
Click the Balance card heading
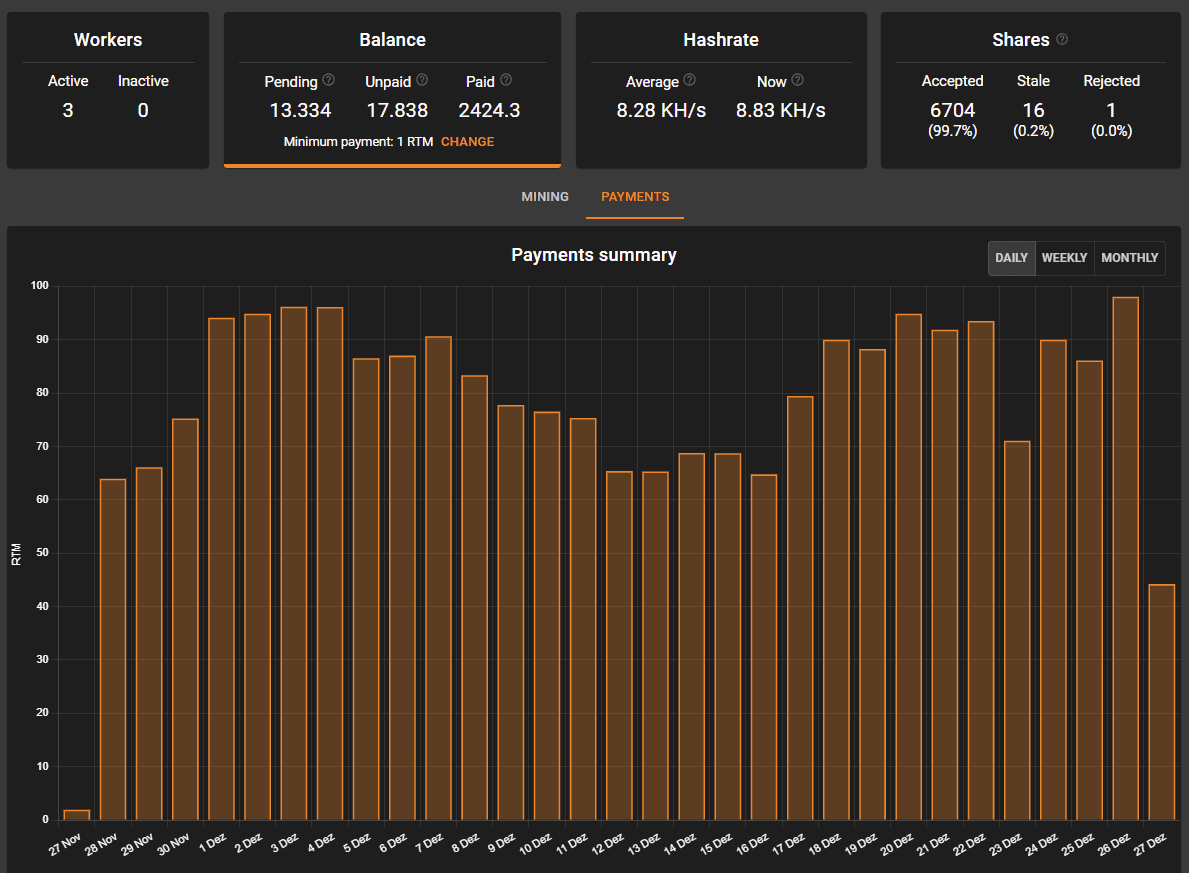[x=392, y=39]
